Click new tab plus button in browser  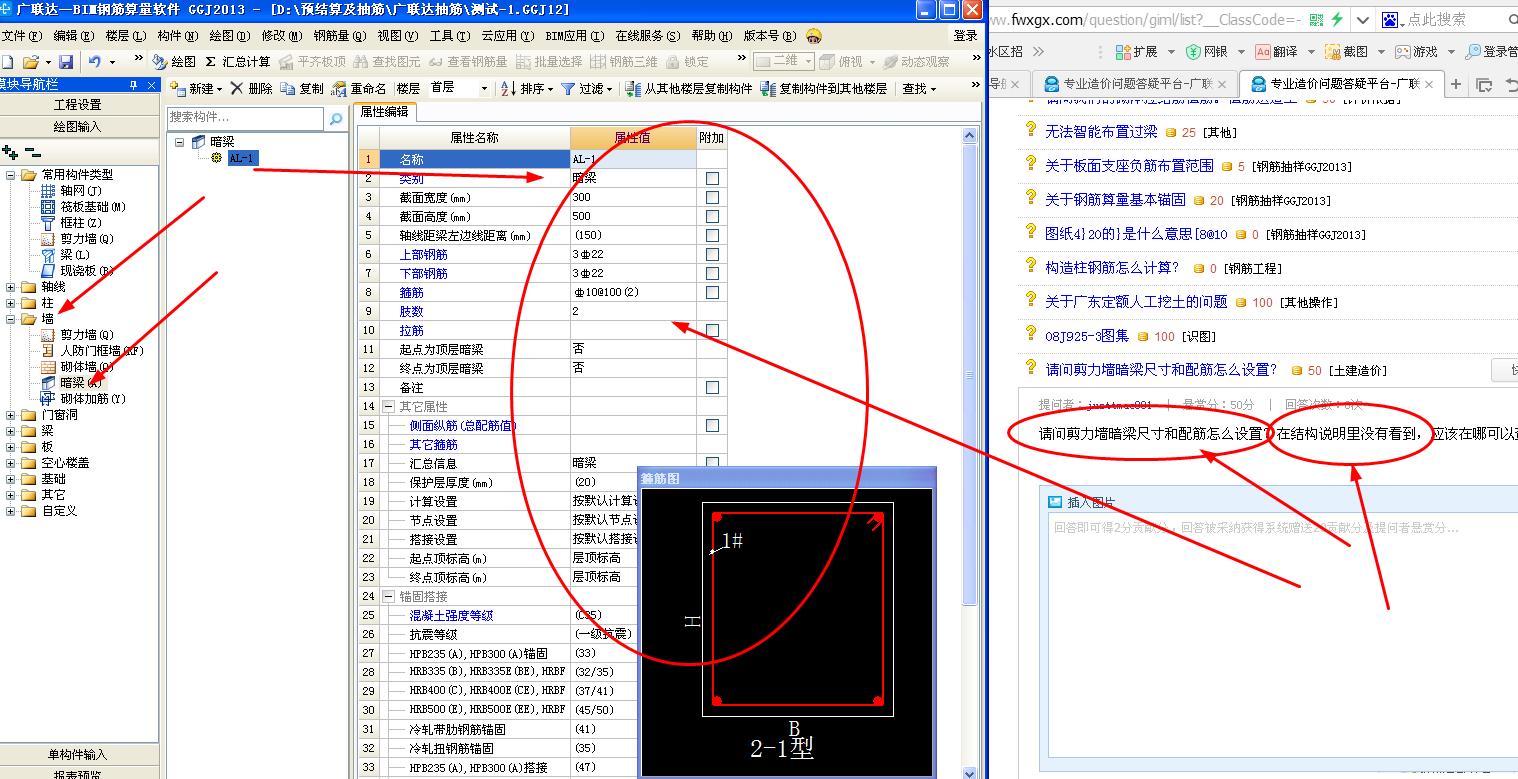(1456, 84)
